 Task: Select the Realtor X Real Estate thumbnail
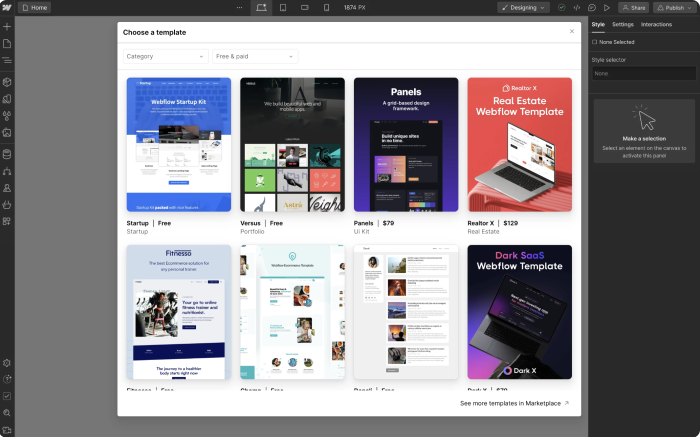click(520, 145)
